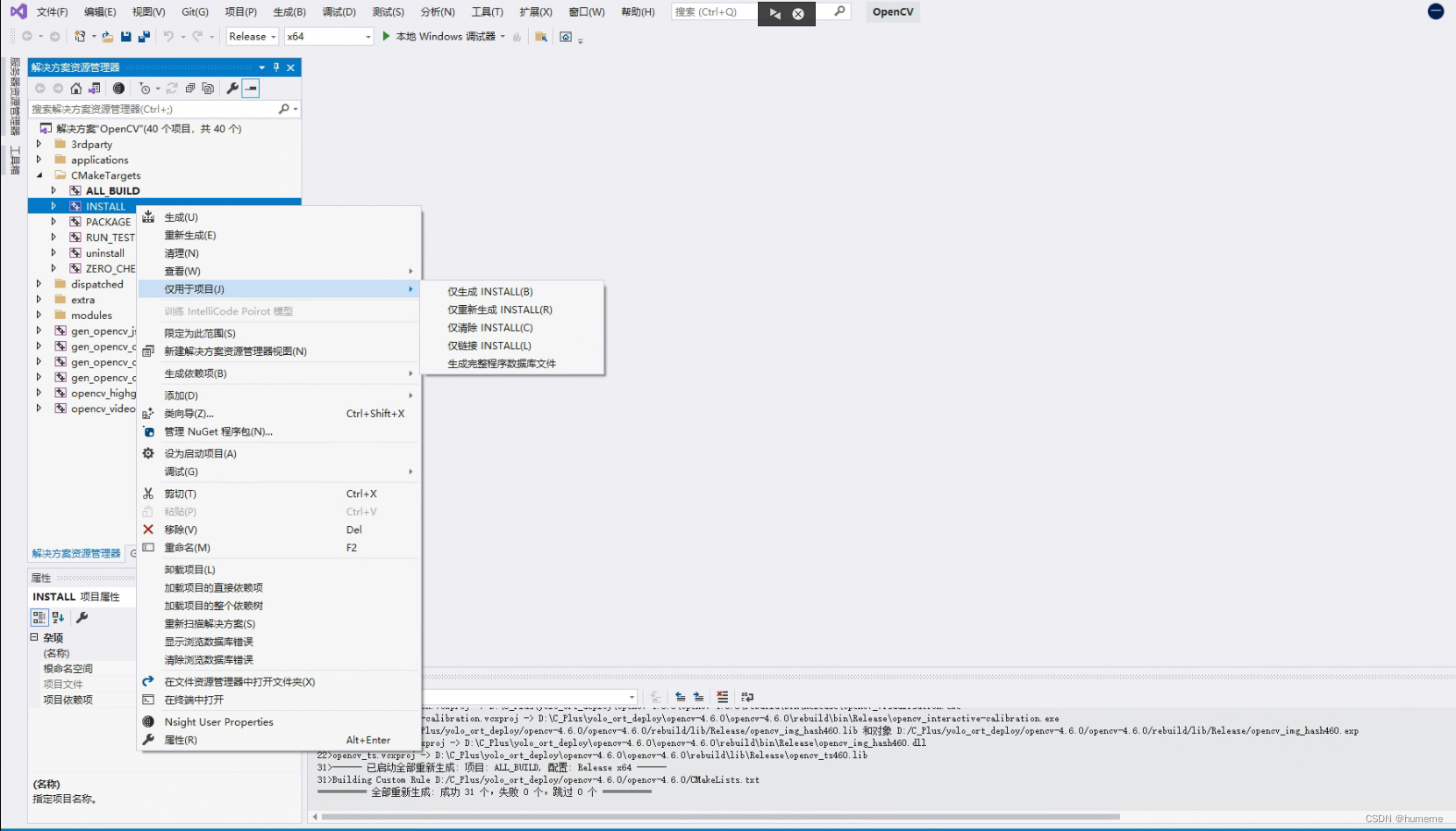Open the 调试(D) menu in menu bar
Image resolution: width=1456 pixels, height=831 pixels.
click(x=339, y=11)
